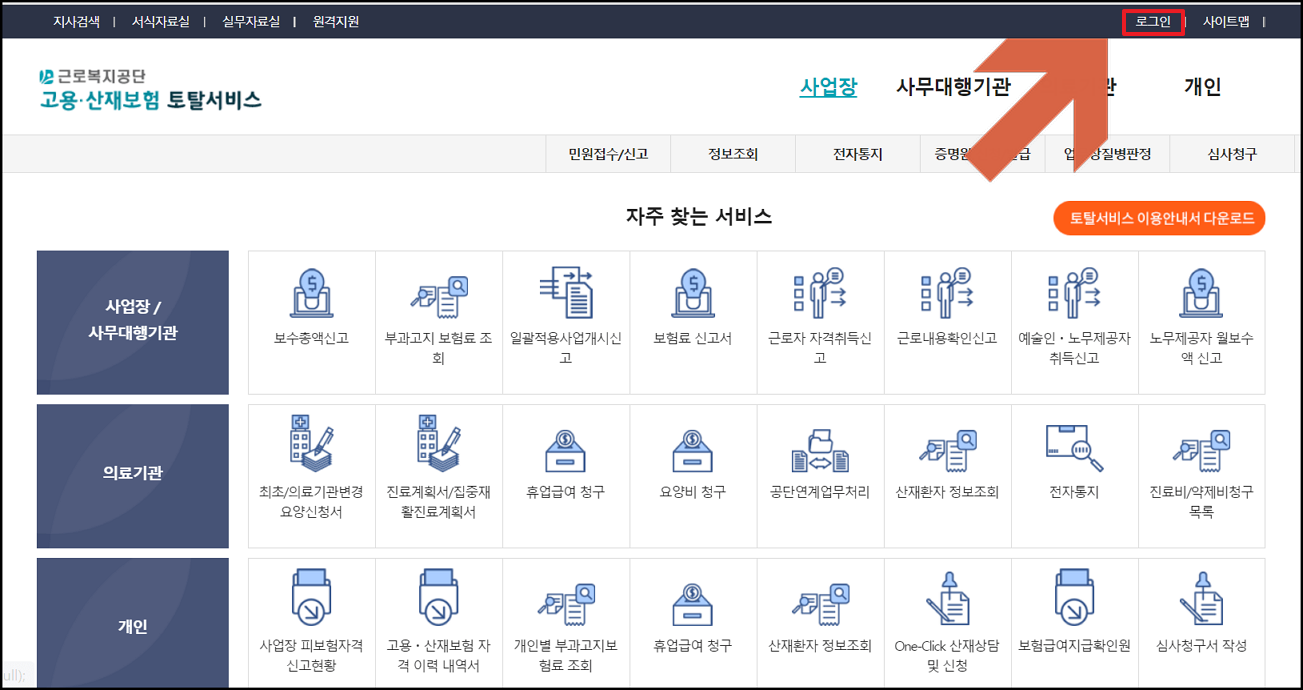The image size is (1303, 690).
Task: Open the 민원접수/신고 menu
Action: (607, 153)
